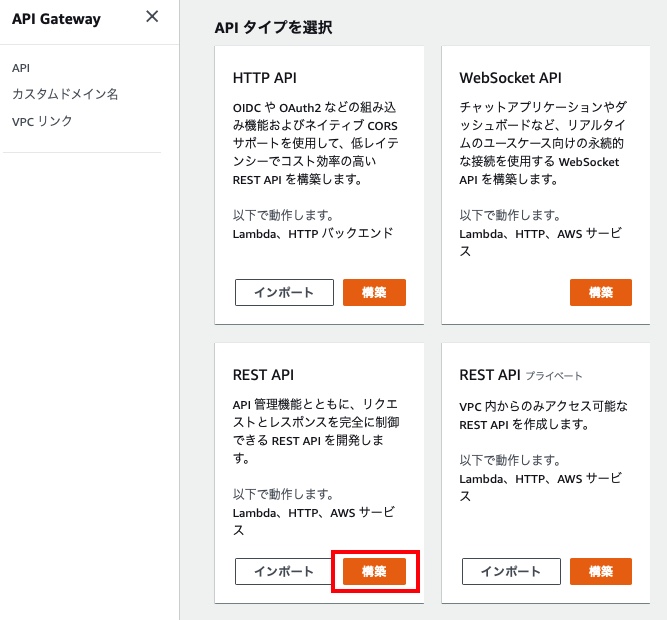This screenshot has height=620, width=667.
Task: Click the プライベート label beside REST API
Action: point(554,376)
